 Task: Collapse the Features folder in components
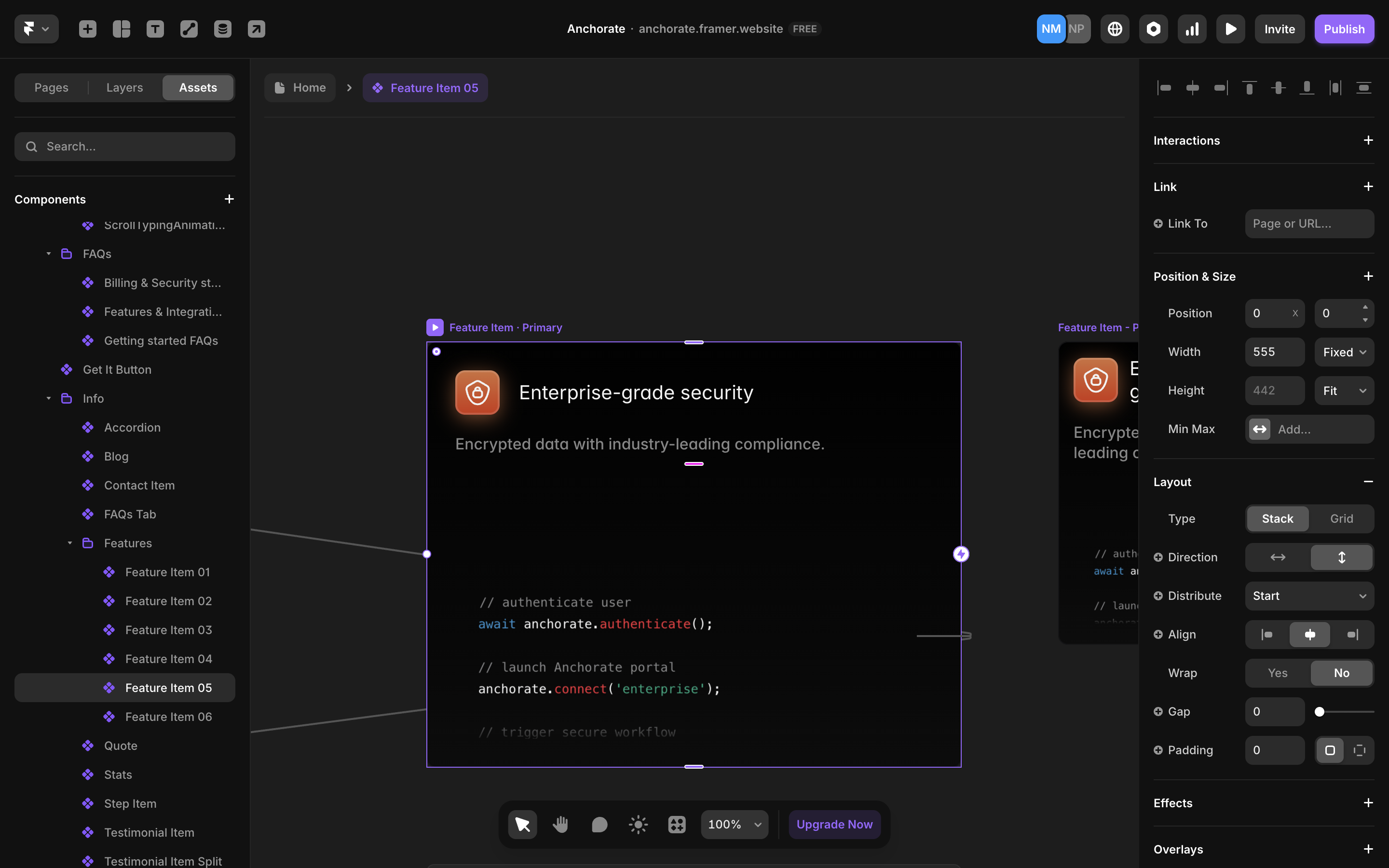pos(70,543)
